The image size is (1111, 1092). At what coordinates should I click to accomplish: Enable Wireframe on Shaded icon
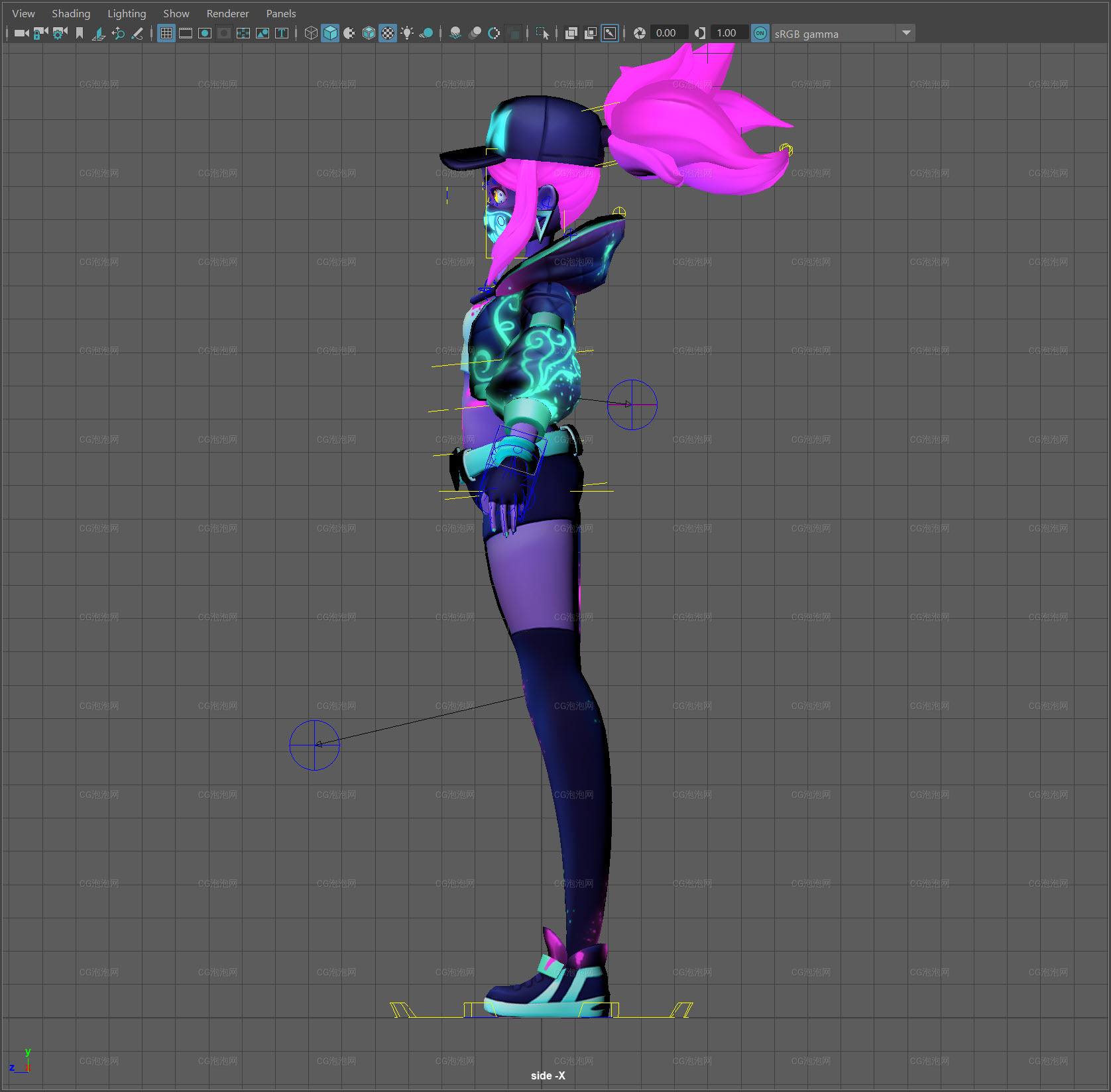point(369,33)
